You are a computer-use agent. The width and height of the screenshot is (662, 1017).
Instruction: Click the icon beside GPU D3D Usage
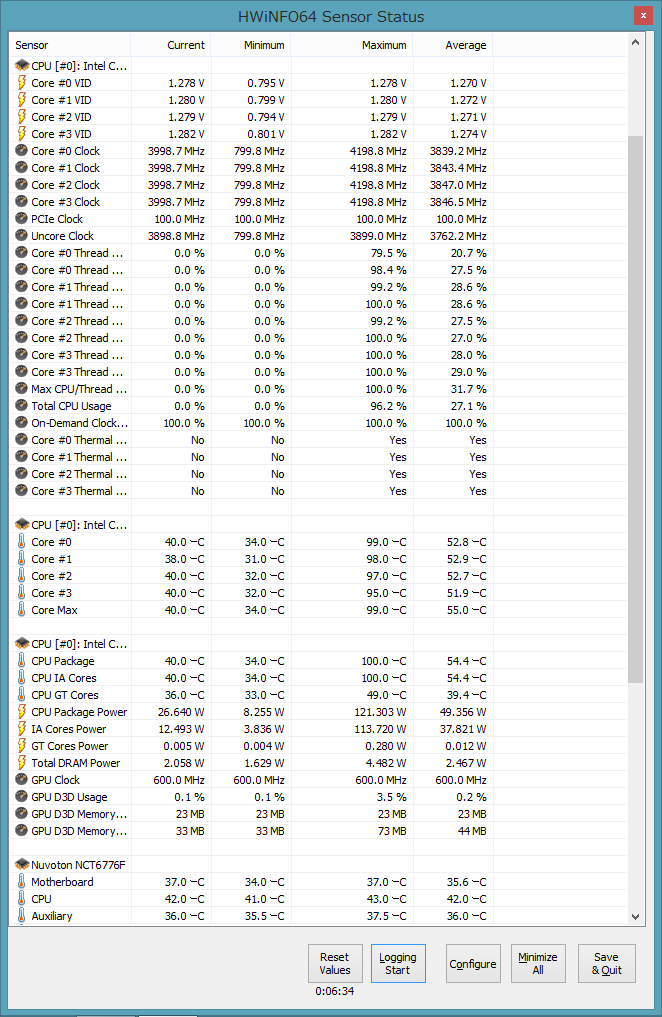pos(21,796)
